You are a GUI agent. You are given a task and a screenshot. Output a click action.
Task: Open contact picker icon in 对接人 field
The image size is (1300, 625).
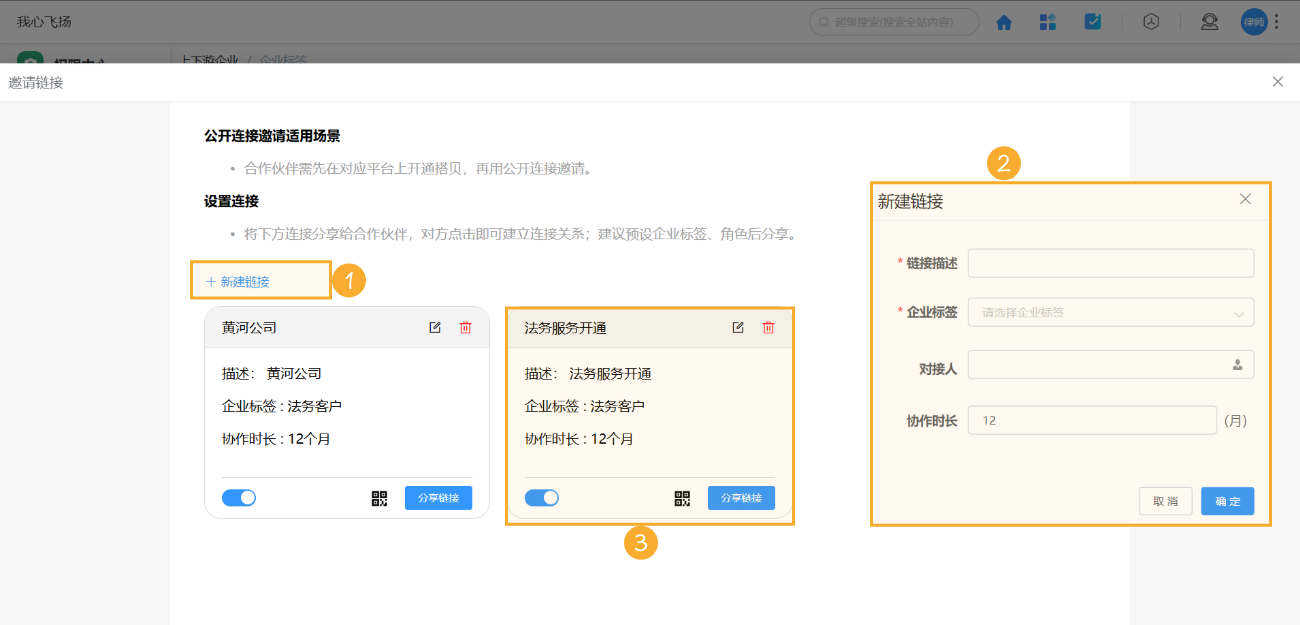1240,363
